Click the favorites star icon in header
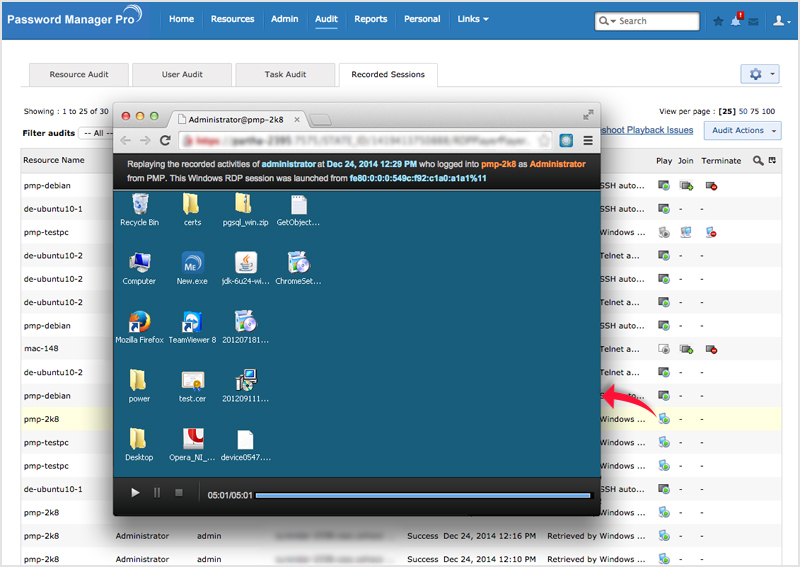Viewport: 800px width, 567px height. [718, 21]
